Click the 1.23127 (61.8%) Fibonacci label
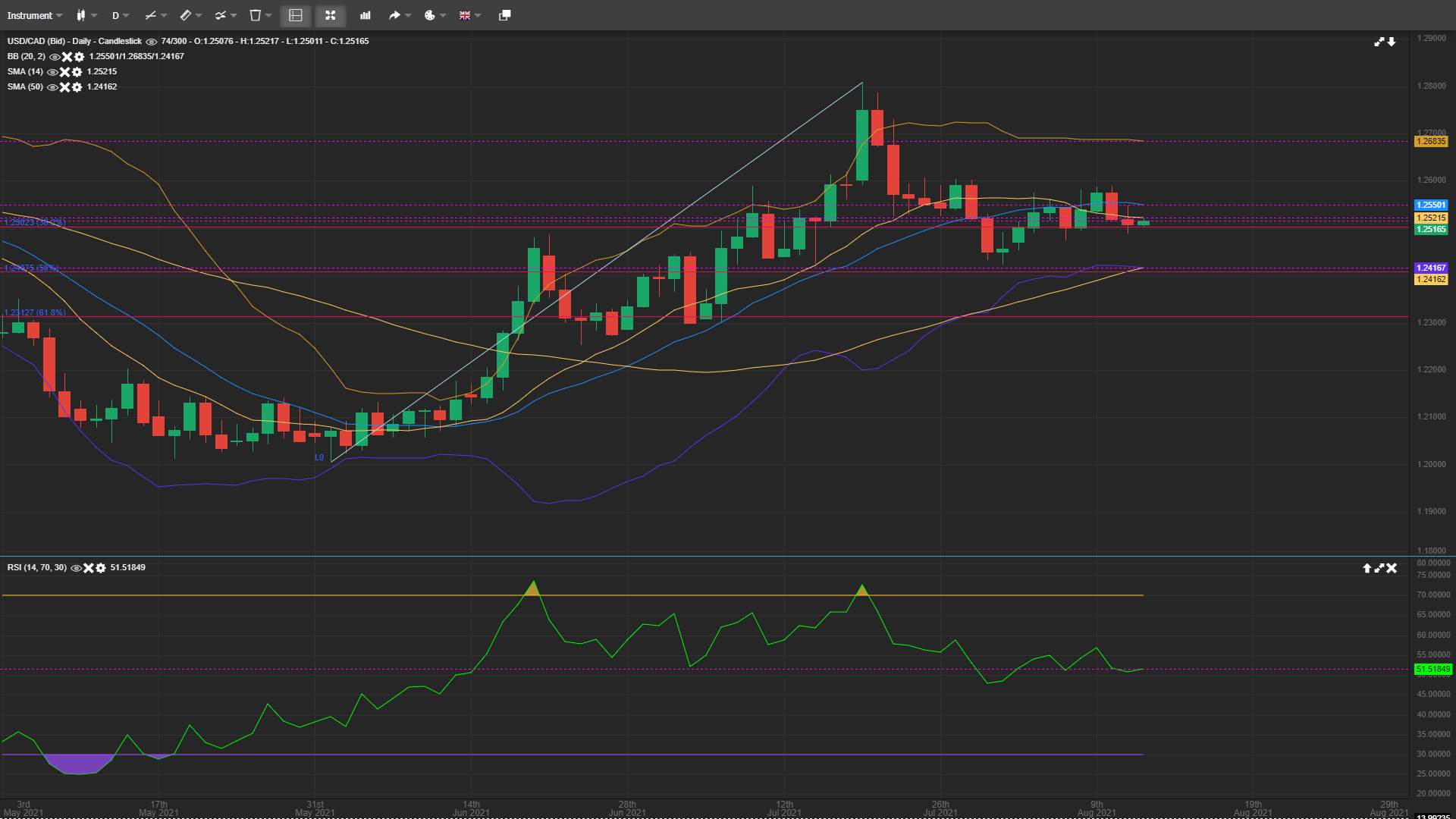Screen dimensions: 1456x819 (35, 312)
